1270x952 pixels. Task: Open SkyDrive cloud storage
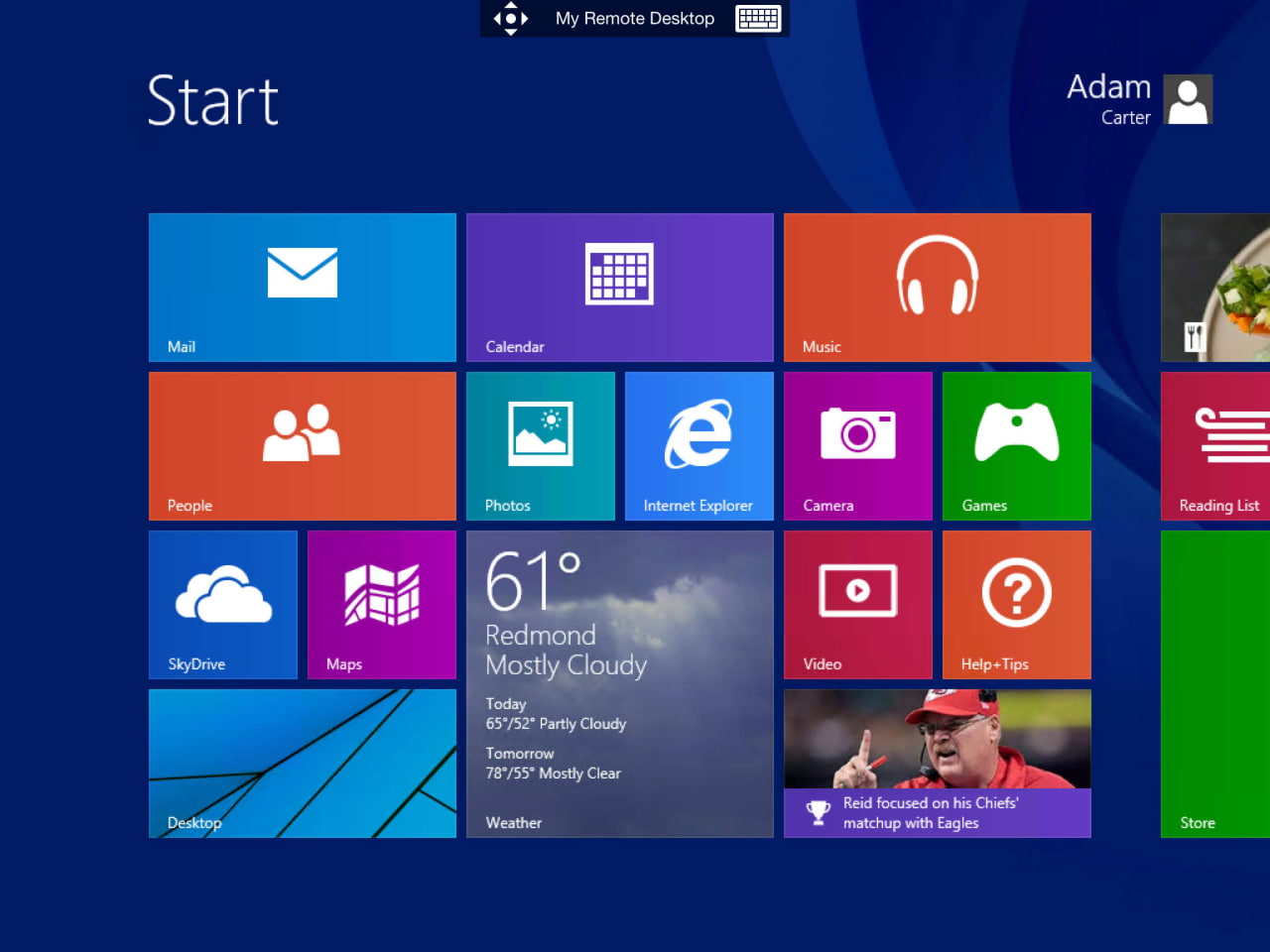[x=222, y=604]
